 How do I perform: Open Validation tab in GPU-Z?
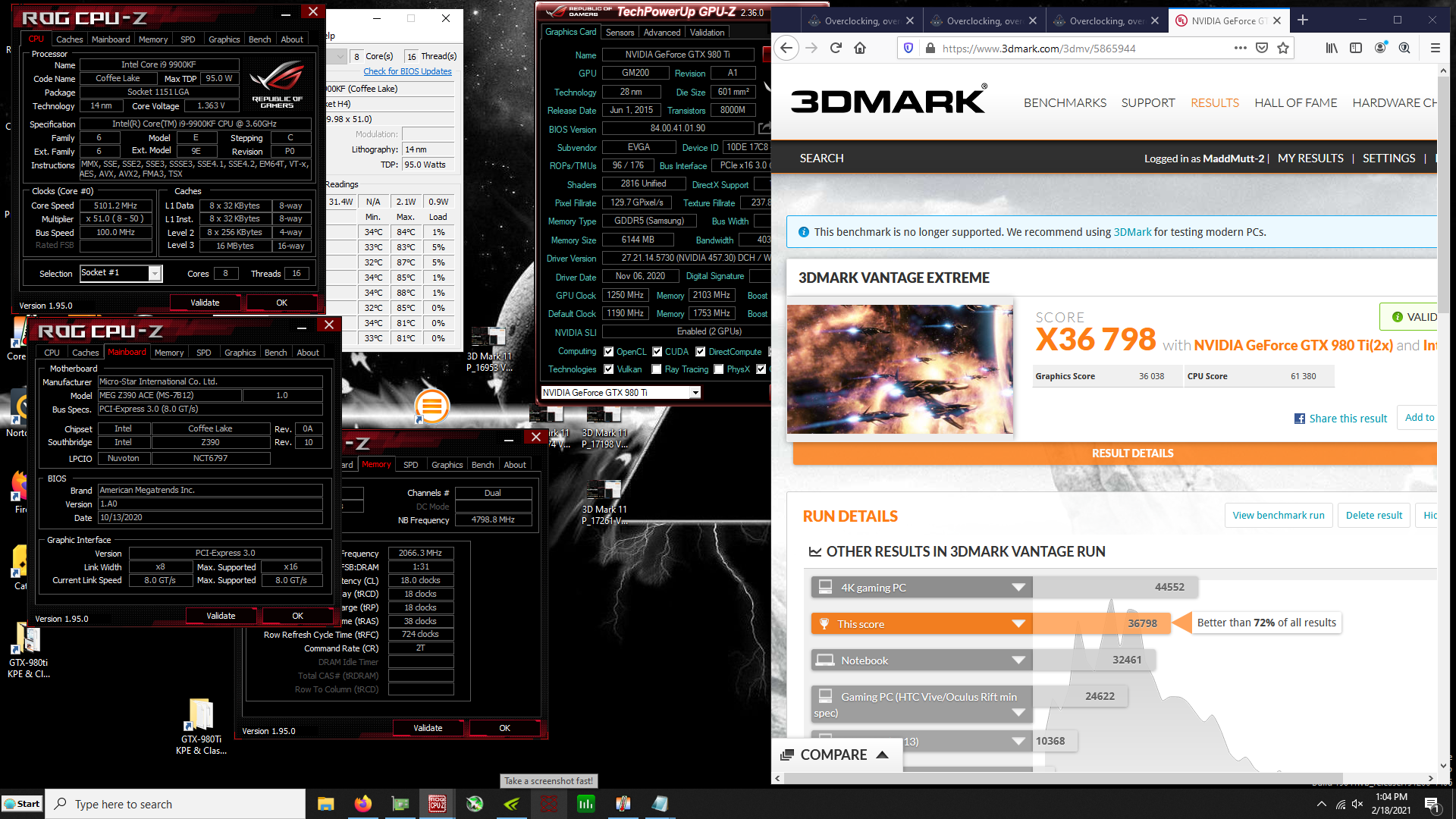tap(707, 33)
